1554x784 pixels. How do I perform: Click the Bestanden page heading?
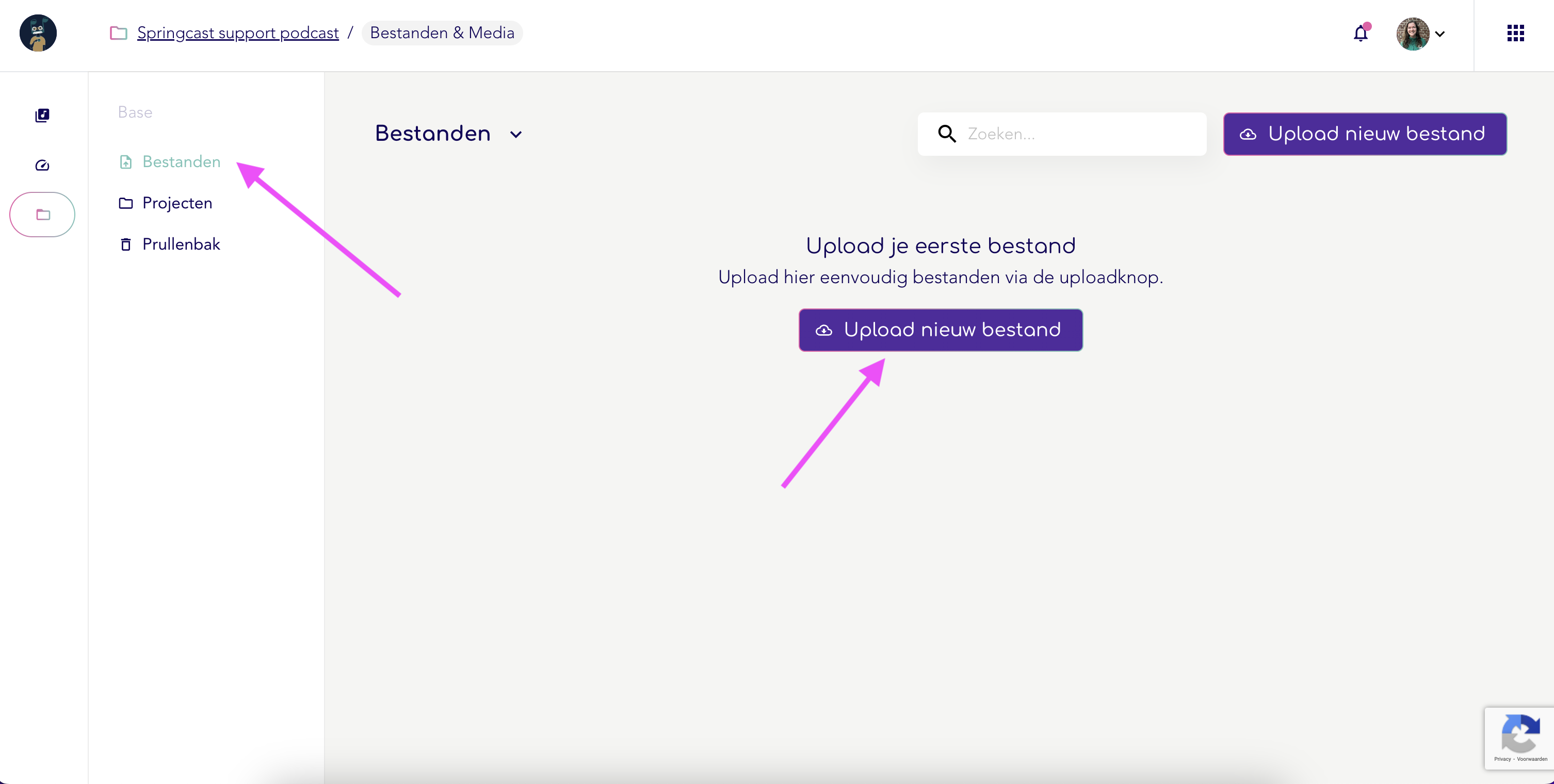432,133
